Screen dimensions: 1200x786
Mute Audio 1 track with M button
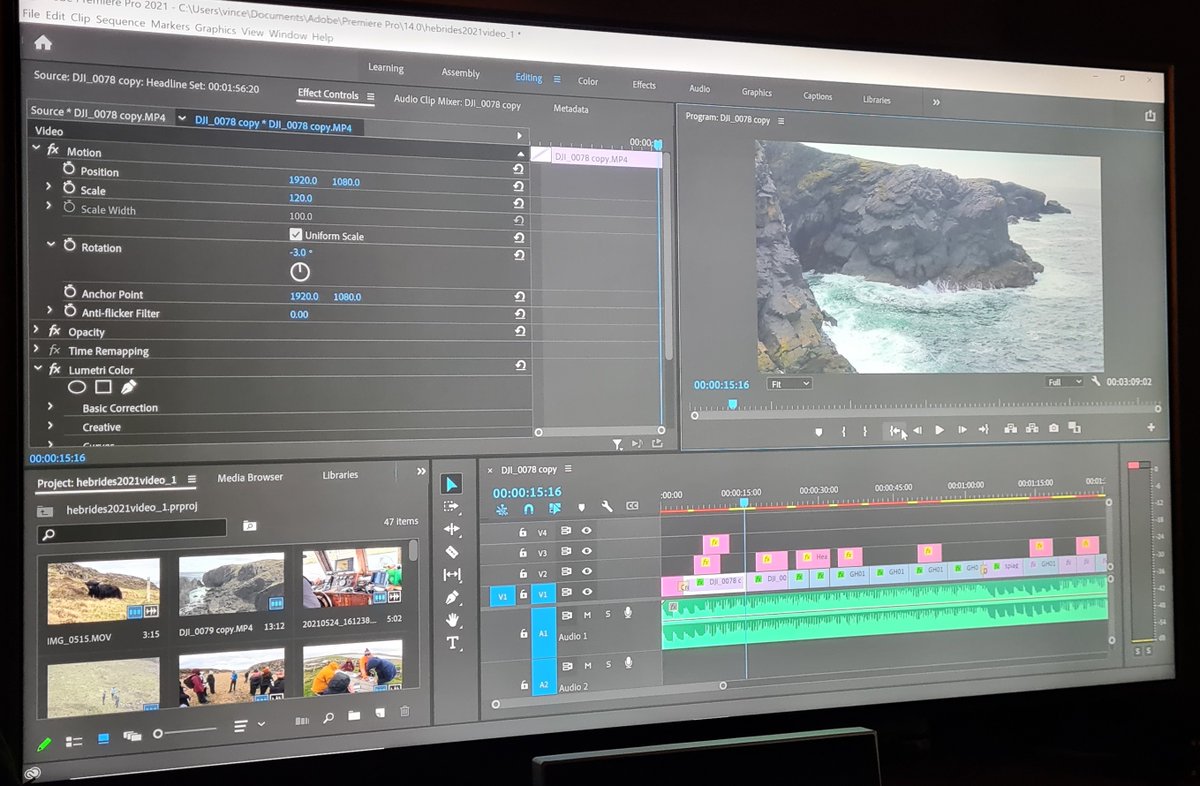pos(588,614)
